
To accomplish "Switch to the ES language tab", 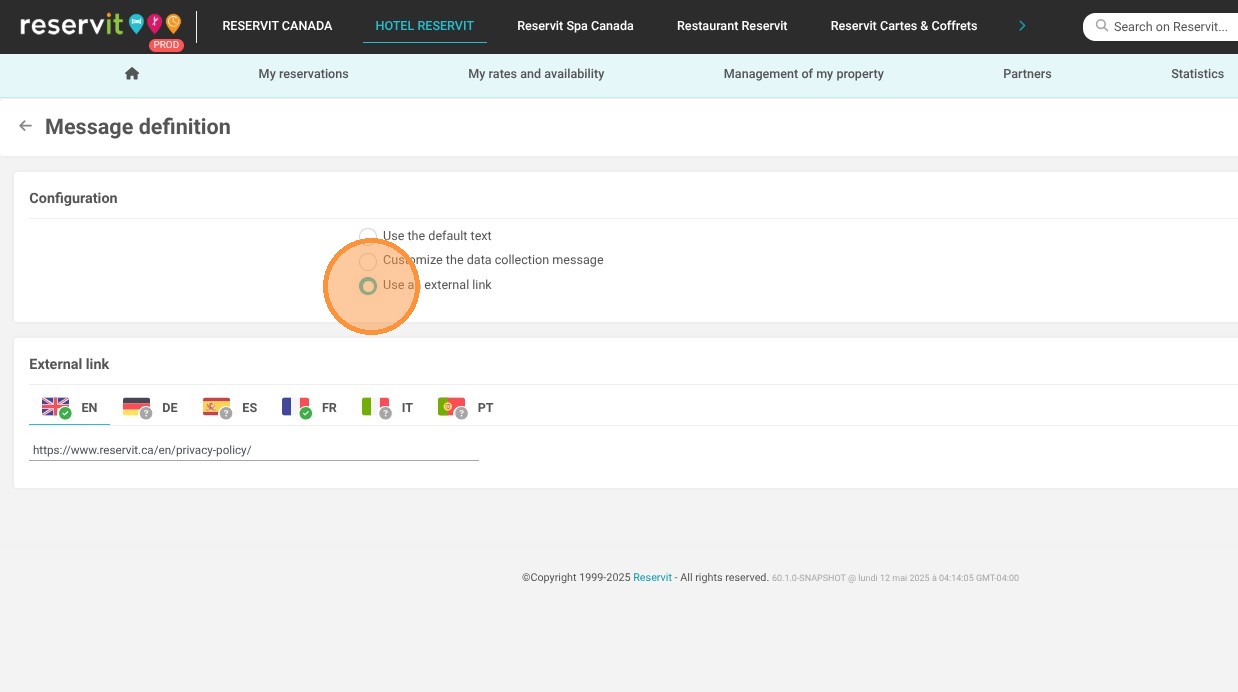I will (x=230, y=407).
